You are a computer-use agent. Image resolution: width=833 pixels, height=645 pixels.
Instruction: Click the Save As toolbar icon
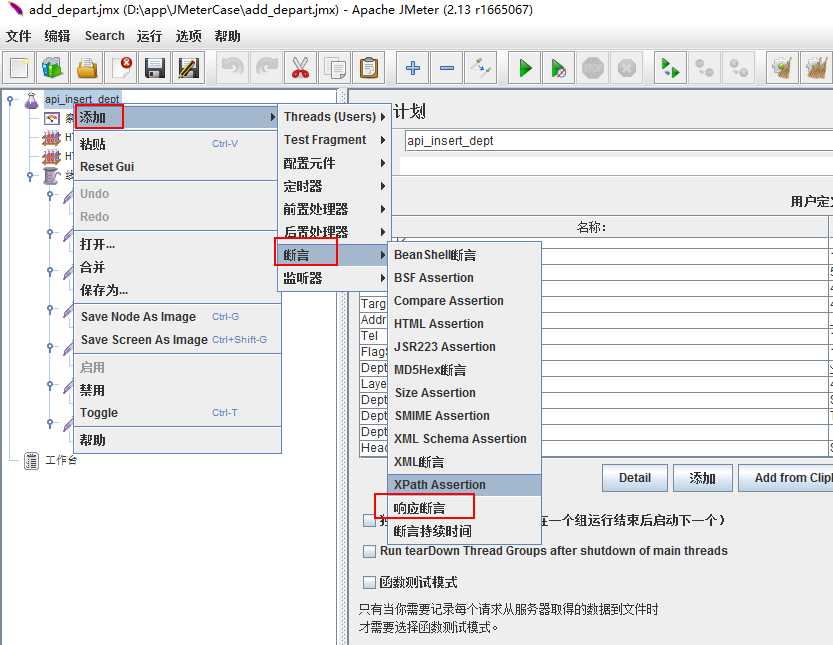pyautogui.click(x=188, y=68)
